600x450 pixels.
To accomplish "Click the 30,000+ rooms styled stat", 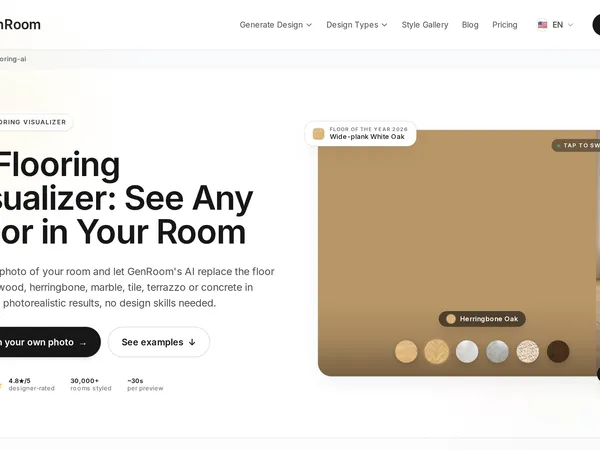I will coord(91,385).
